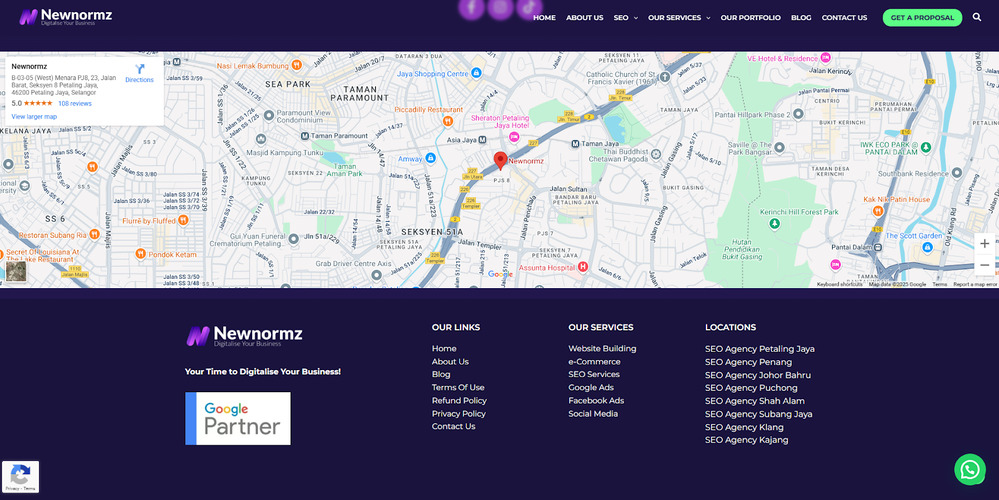The image size is (999, 500).
Task: Click Report a map error link
Action: pyautogui.click(x=975, y=284)
